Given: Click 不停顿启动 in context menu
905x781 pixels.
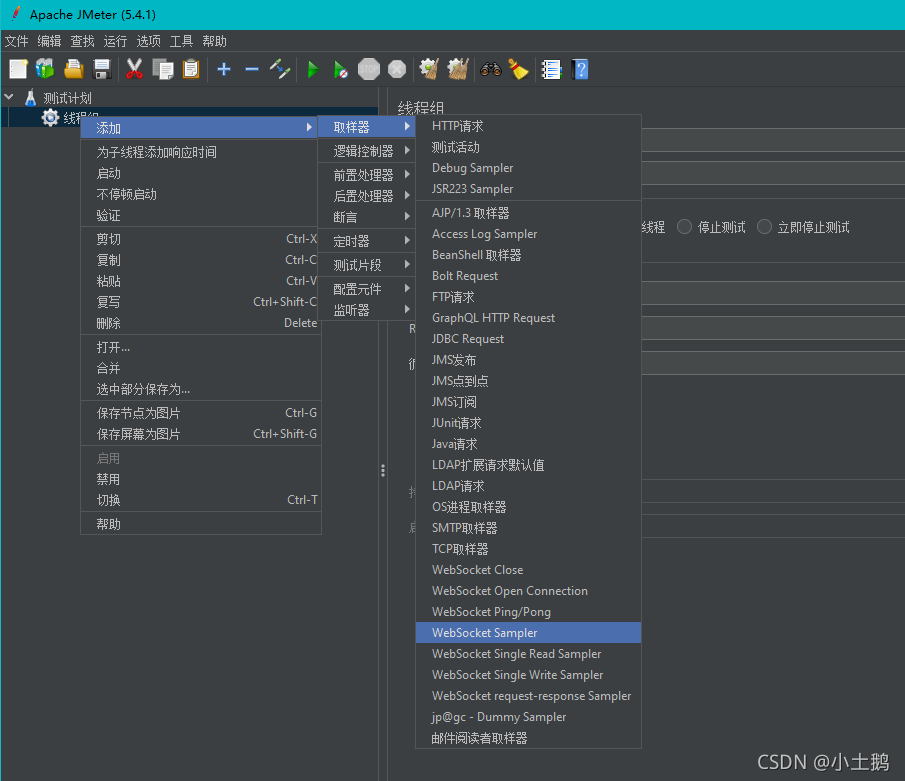Looking at the screenshot, I should click(201, 194).
